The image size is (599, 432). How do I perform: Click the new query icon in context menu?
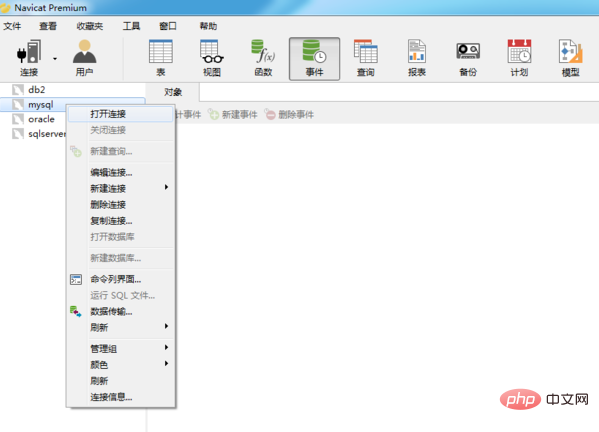[x=76, y=151]
